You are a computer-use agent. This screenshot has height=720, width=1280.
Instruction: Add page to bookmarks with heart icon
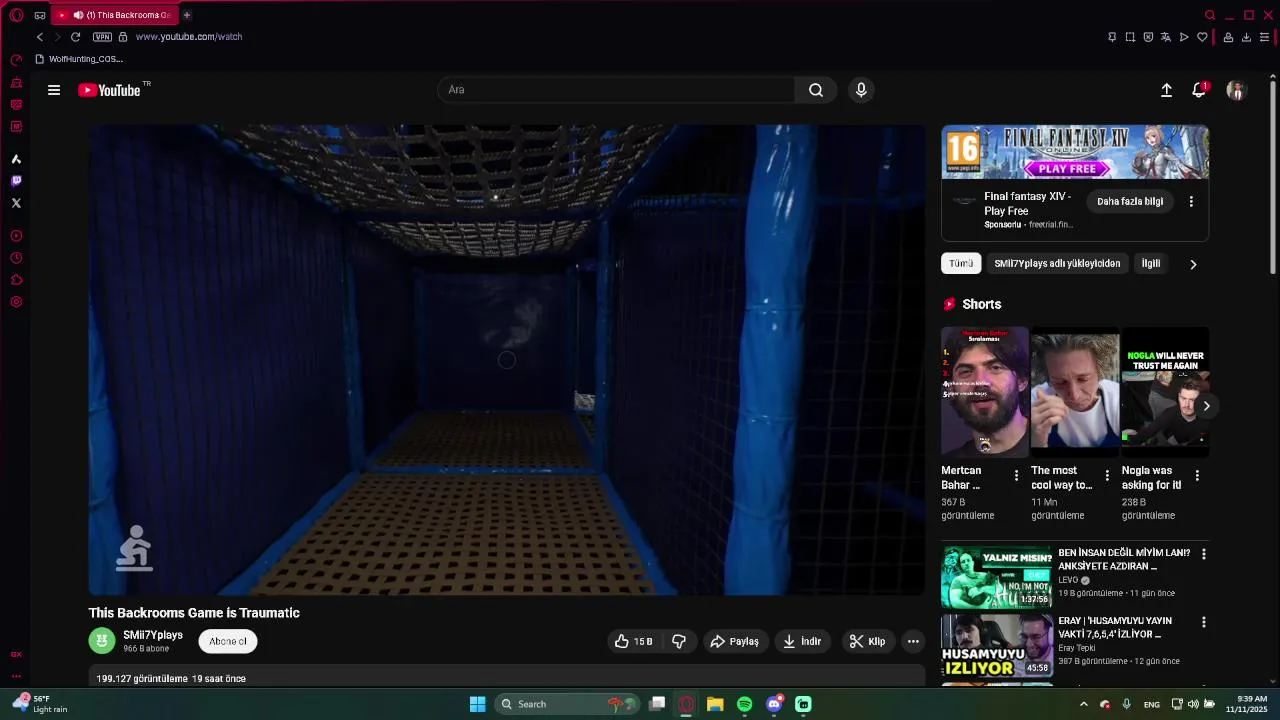(1202, 37)
